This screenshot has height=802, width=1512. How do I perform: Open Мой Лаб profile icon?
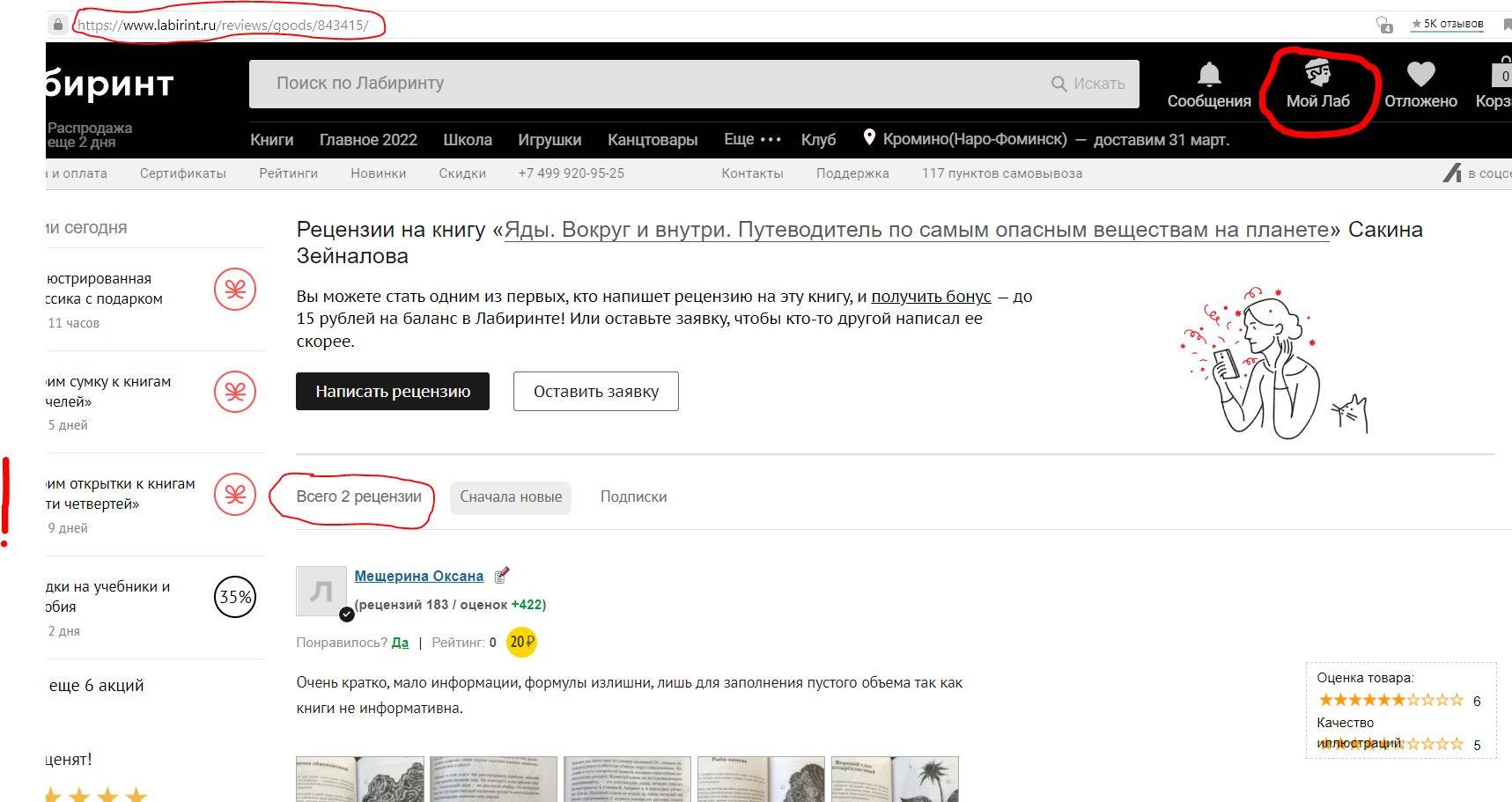pos(1317,72)
